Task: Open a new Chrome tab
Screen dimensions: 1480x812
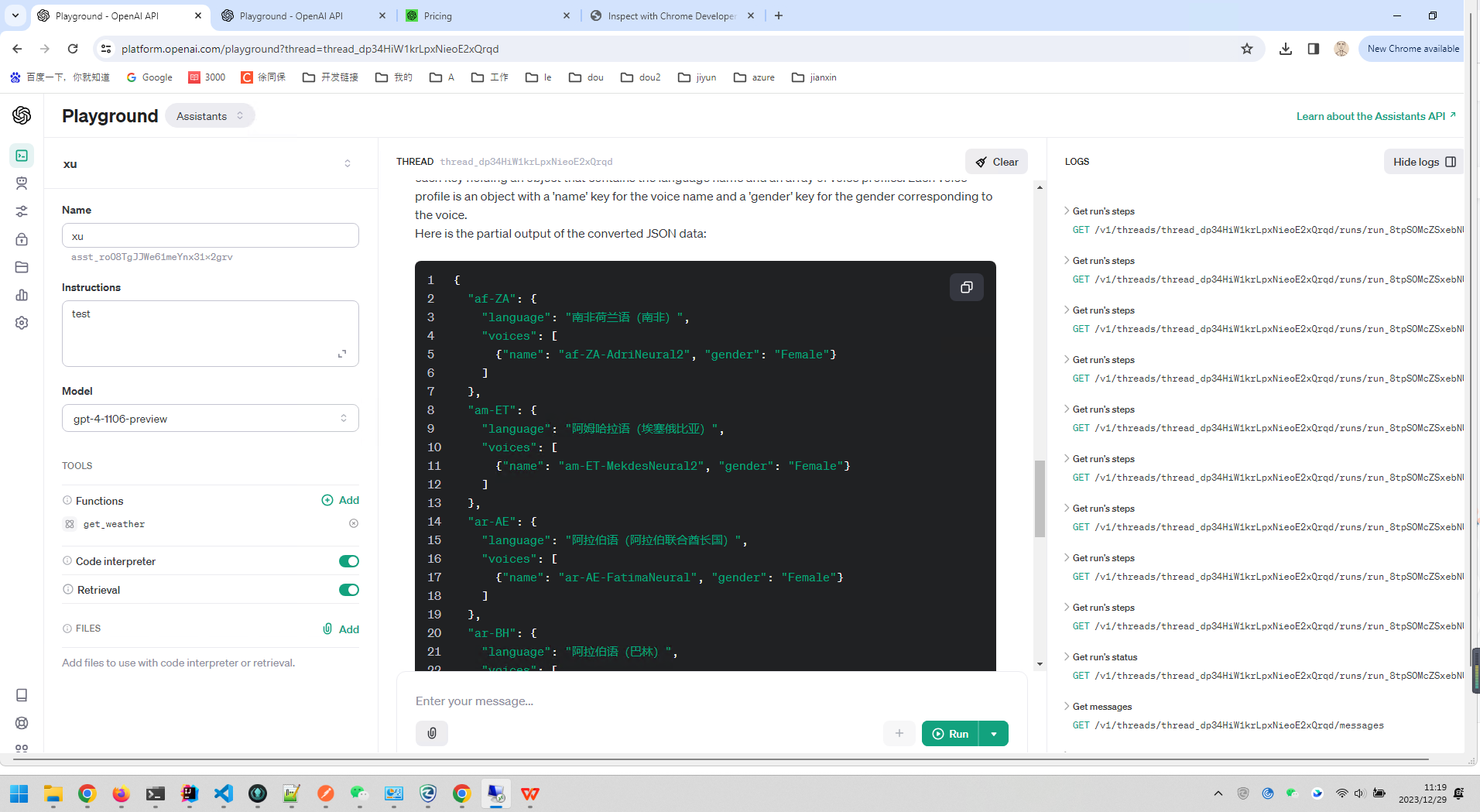Action: tap(779, 15)
